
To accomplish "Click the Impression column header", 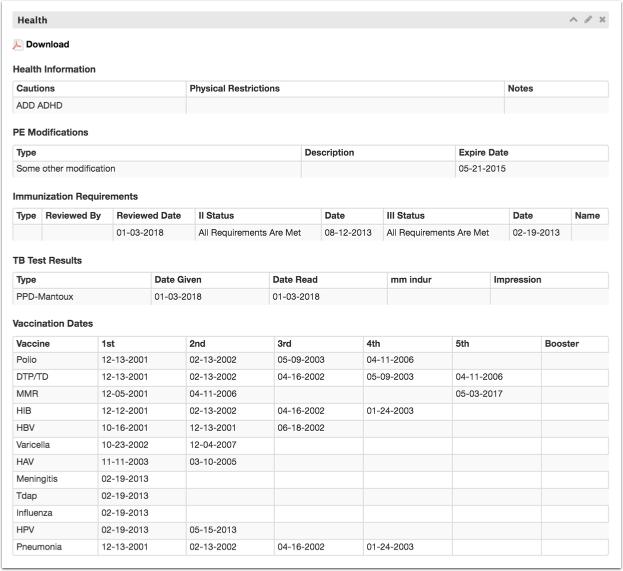I will [517, 280].
